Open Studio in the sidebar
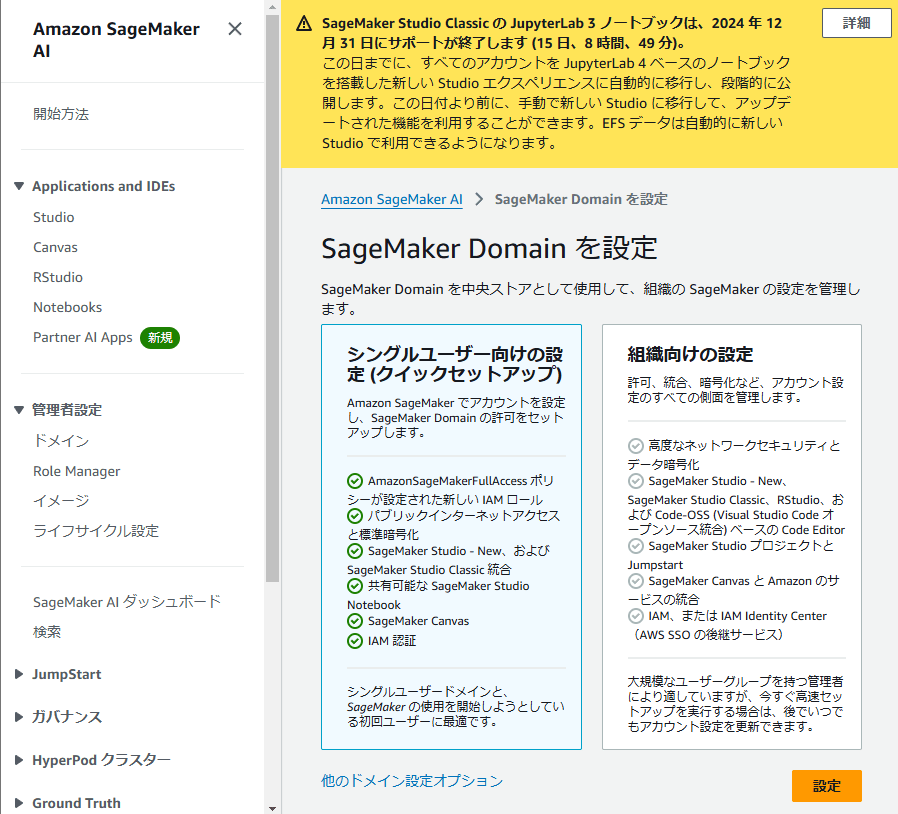The width and height of the screenshot is (898, 814). pyautogui.click(x=54, y=217)
